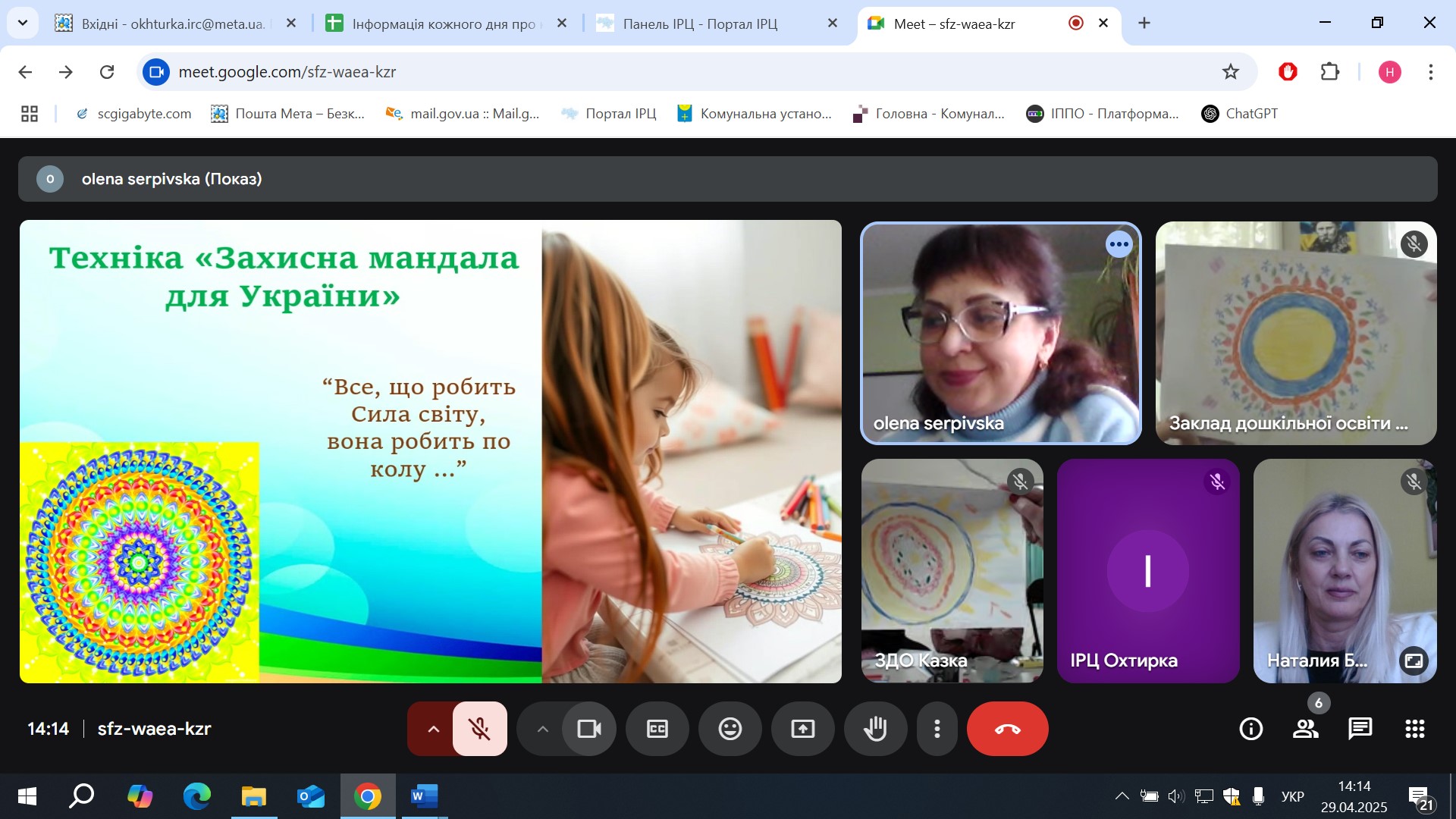
Task: Click the olena serpivska video tile
Action: (x=1000, y=334)
